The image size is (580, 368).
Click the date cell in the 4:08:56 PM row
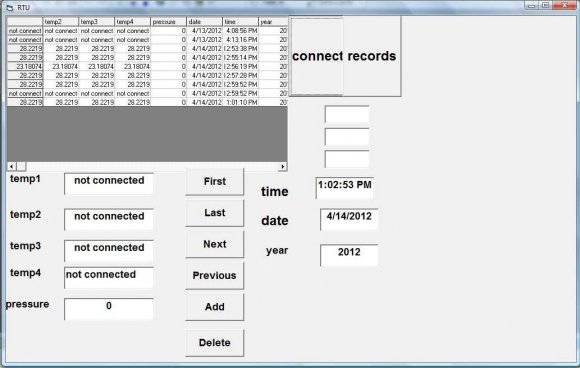point(205,31)
